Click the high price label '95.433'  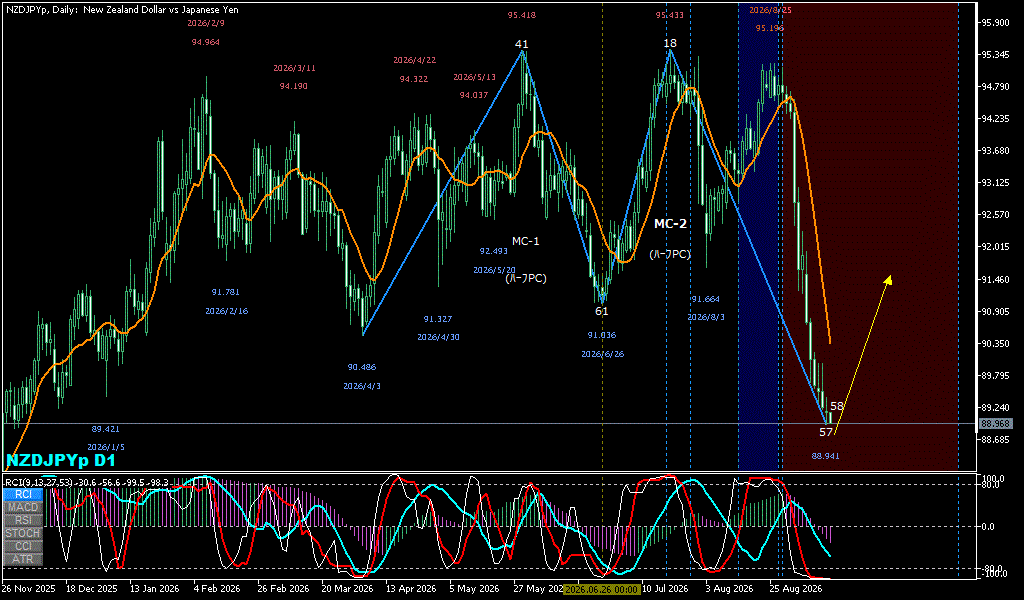click(670, 15)
